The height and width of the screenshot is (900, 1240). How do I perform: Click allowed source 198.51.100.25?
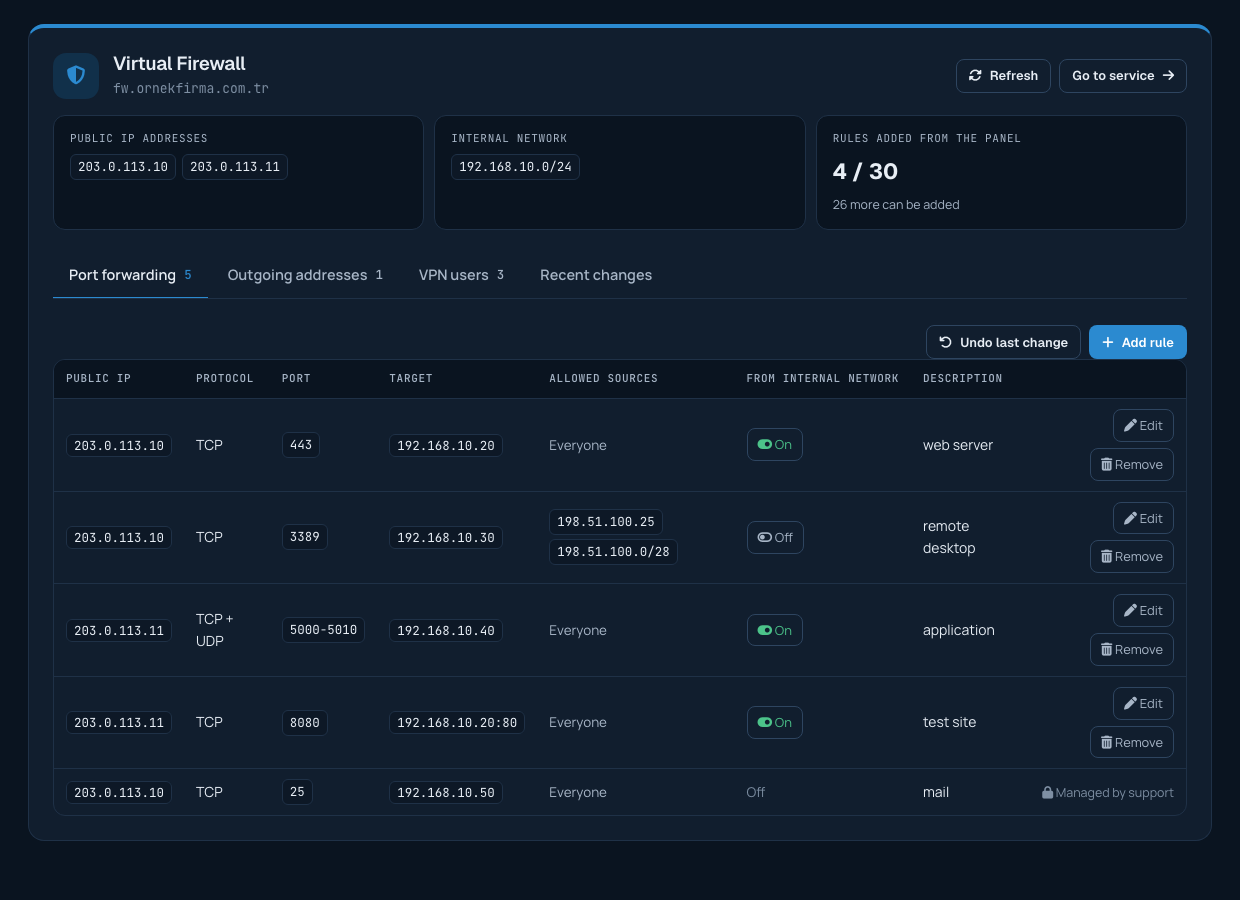606,522
